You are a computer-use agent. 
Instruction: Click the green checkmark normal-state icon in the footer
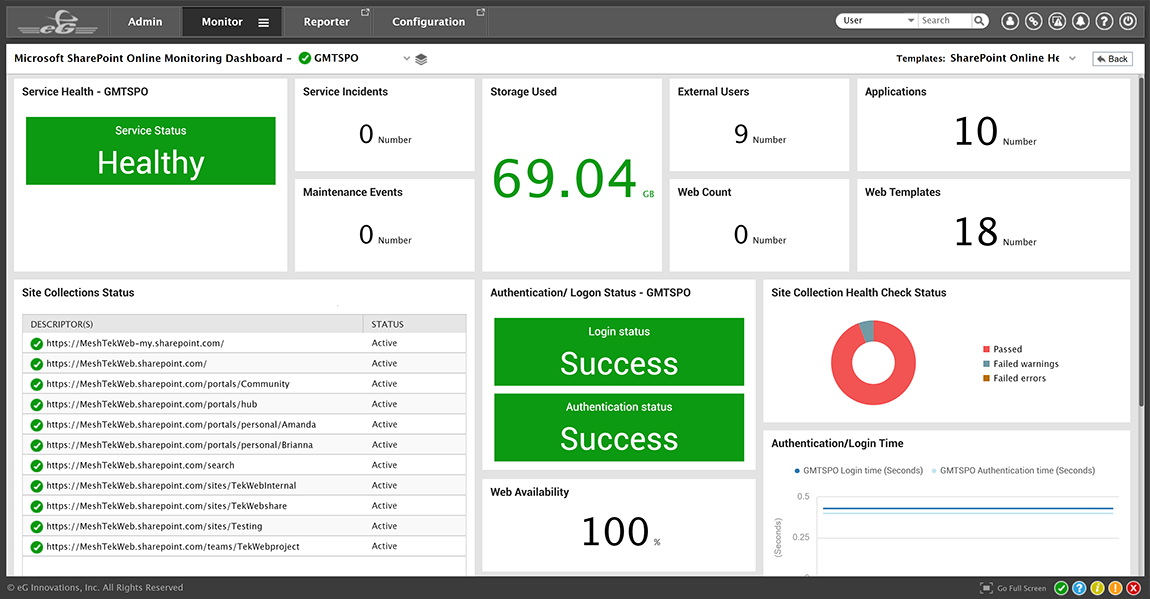point(1061,588)
